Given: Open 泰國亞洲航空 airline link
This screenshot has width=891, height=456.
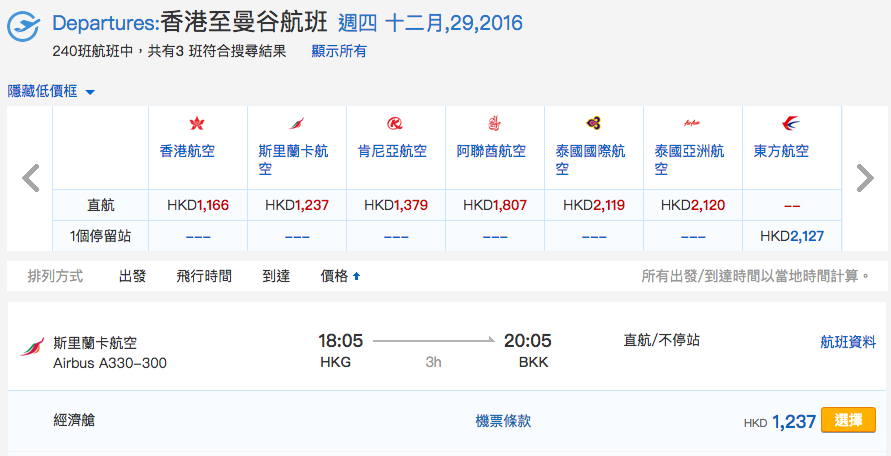Looking at the screenshot, I should 689,160.
